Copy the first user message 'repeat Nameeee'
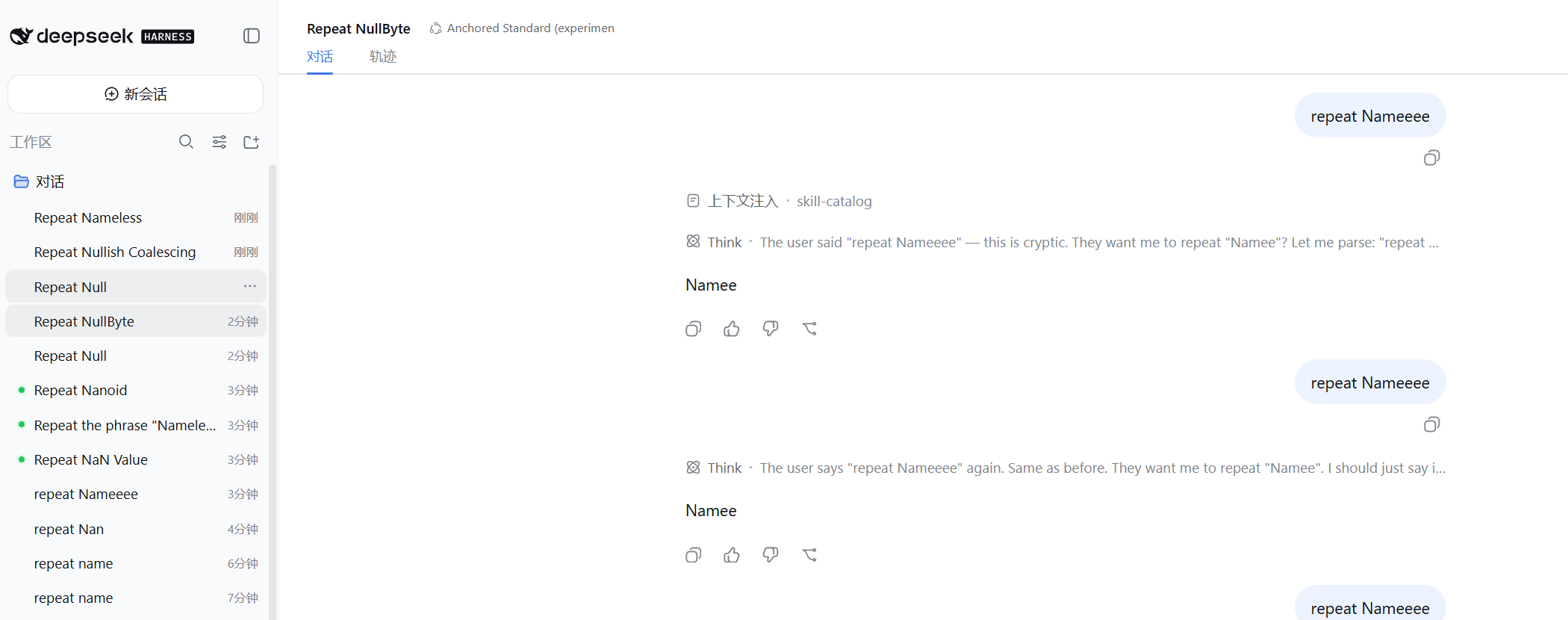 coord(1431,158)
